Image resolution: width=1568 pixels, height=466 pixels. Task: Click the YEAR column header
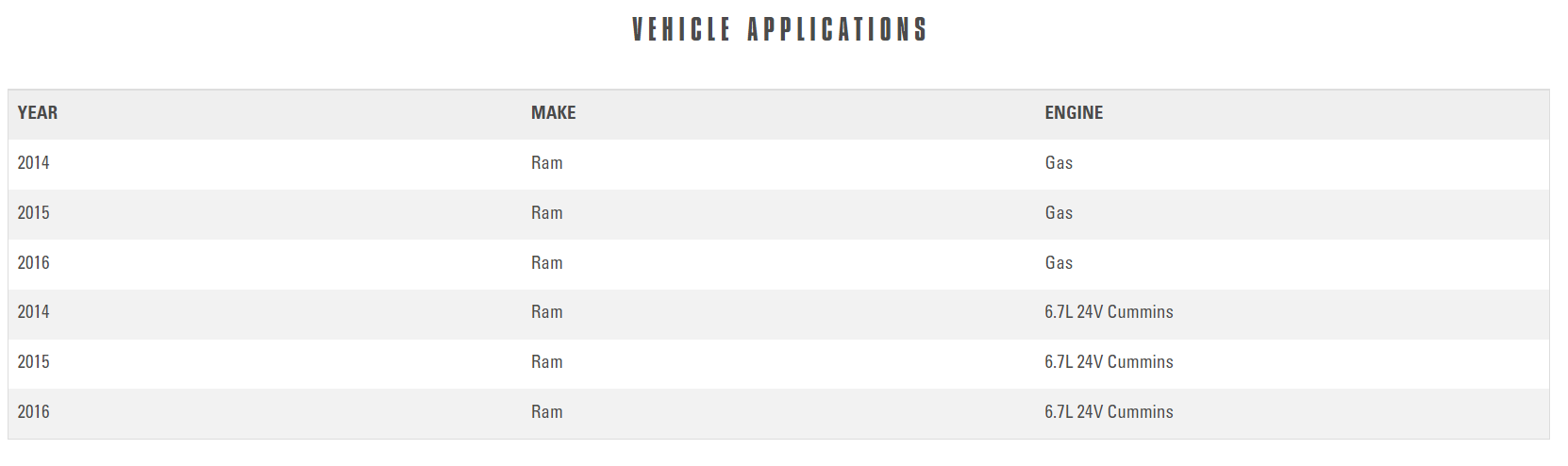point(38,113)
